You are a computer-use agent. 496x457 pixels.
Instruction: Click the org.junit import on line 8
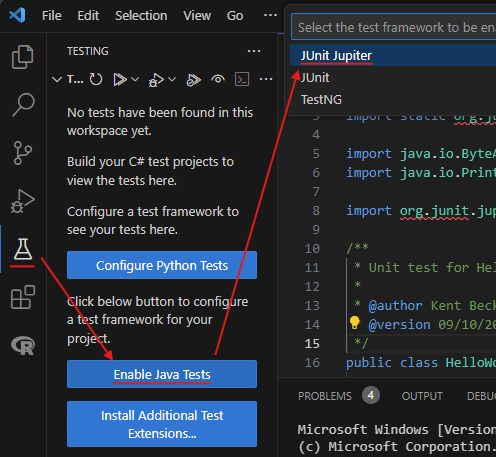tap(421, 211)
